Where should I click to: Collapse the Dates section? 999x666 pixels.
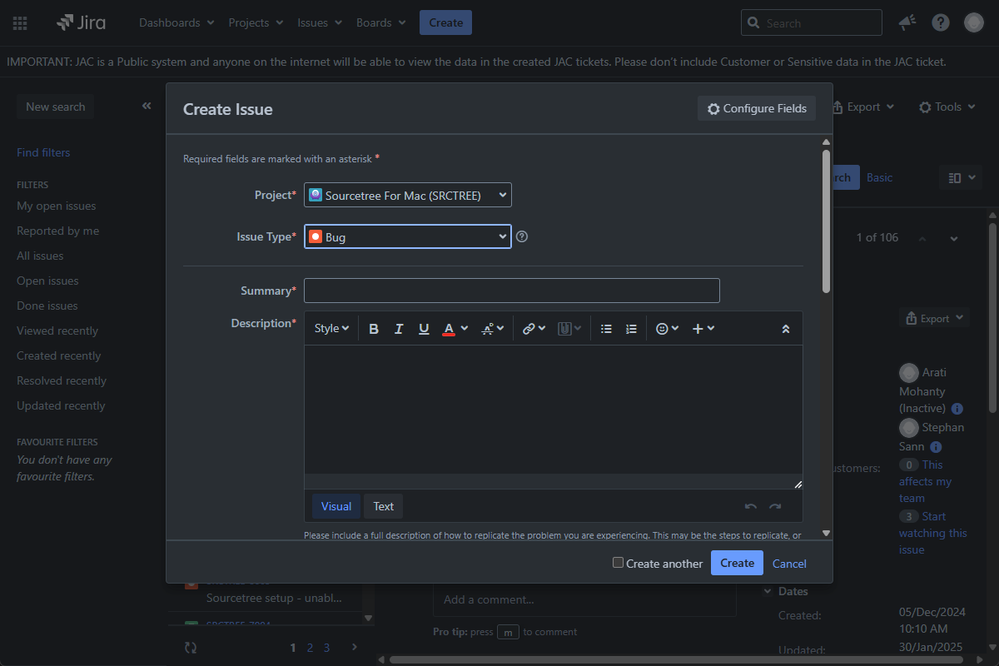pyautogui.click(x=767, y=591)
